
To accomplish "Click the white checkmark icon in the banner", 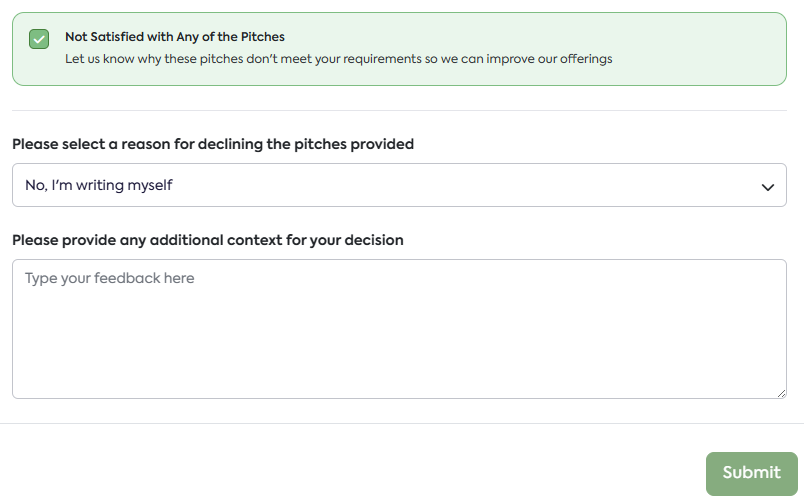I will tap(39, 39).
